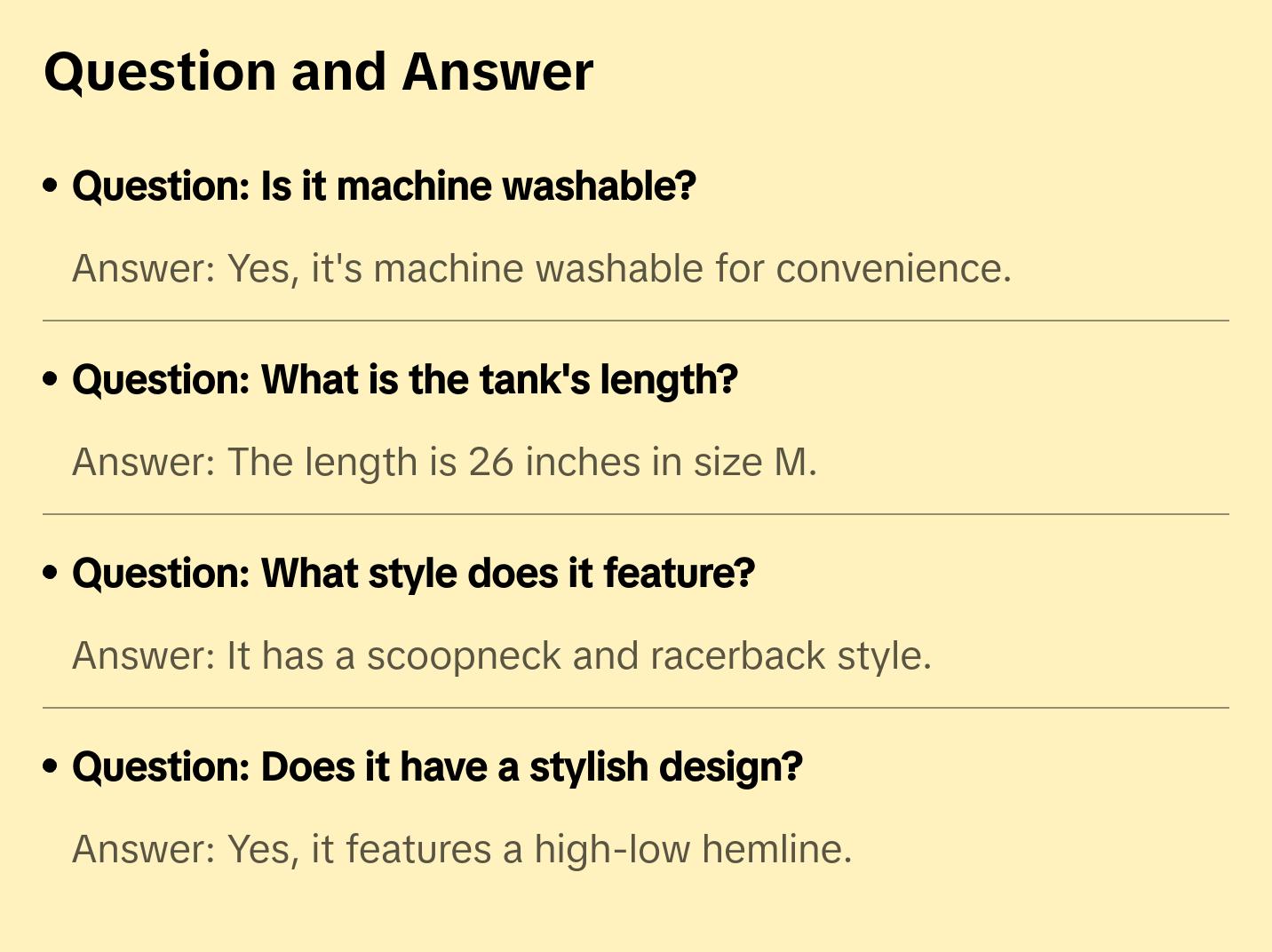The image size is (1272, 952).
Task: Click the answer about machine washable convenience
Action: pyautogui.click(x=542, y=268)
